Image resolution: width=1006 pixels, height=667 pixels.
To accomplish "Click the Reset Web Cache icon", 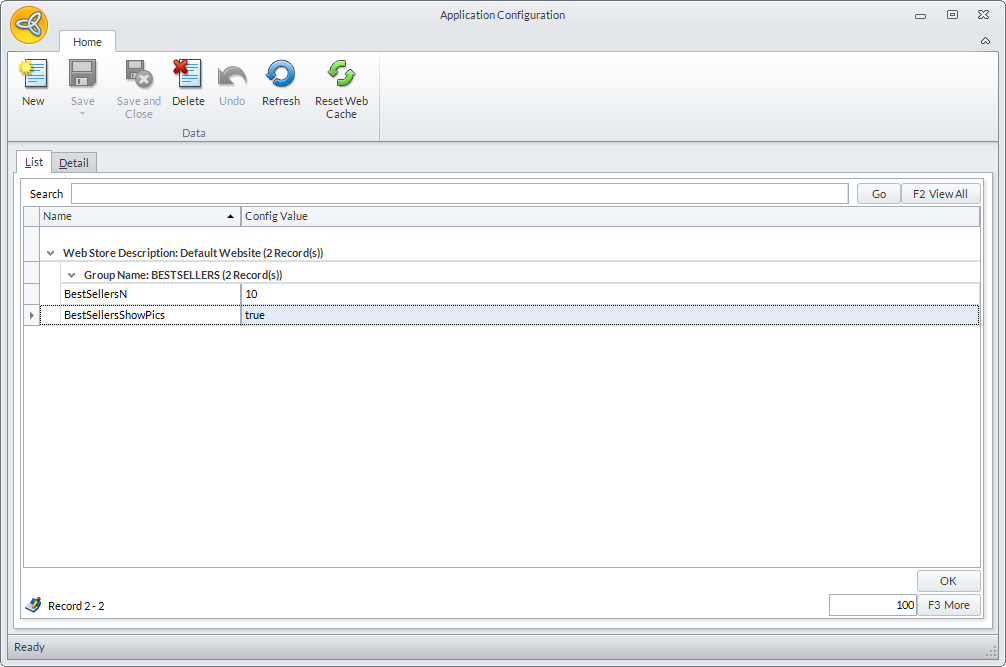I will tap(341, 75).
